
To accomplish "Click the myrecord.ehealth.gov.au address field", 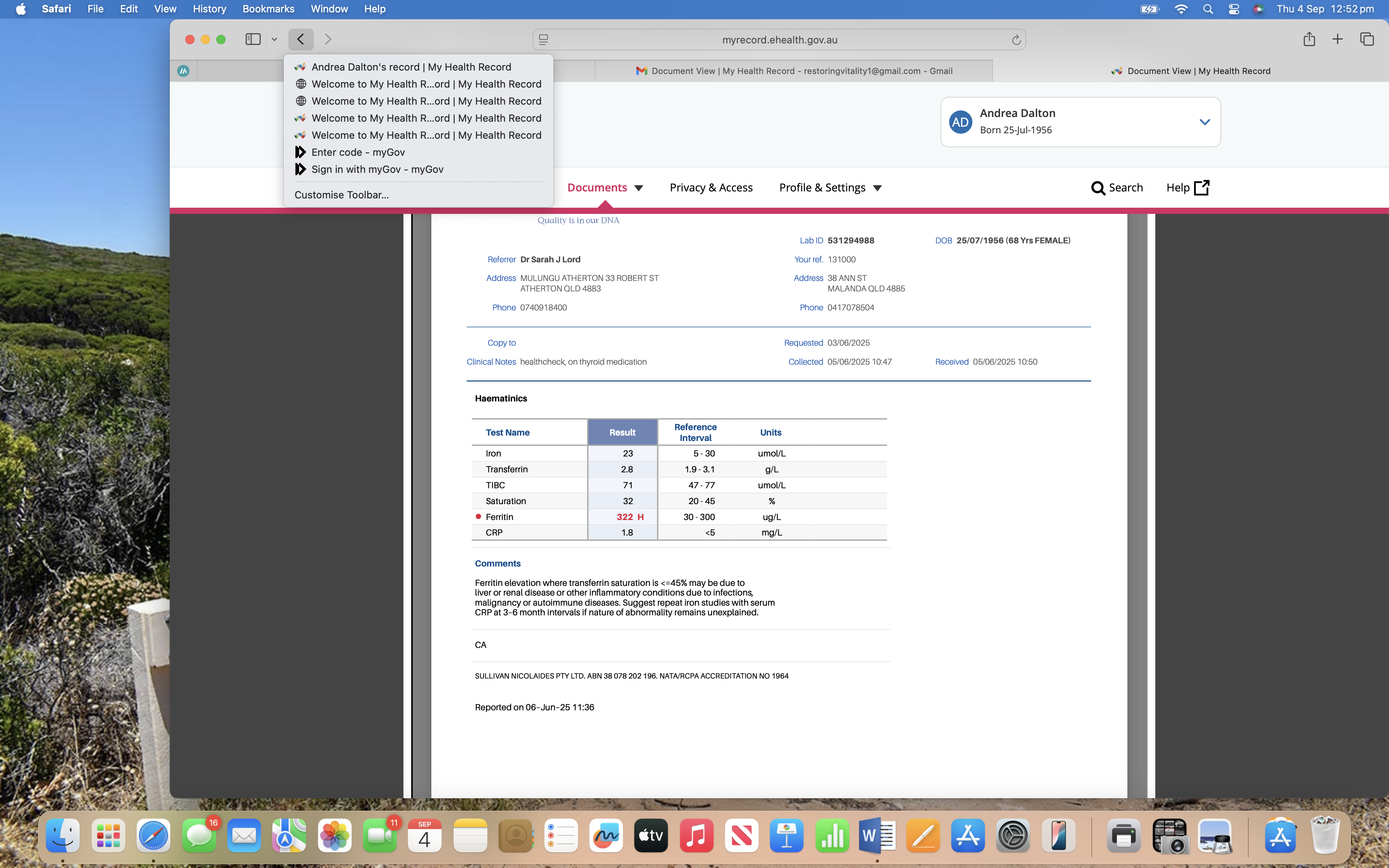I will click(x=779, y=40).
